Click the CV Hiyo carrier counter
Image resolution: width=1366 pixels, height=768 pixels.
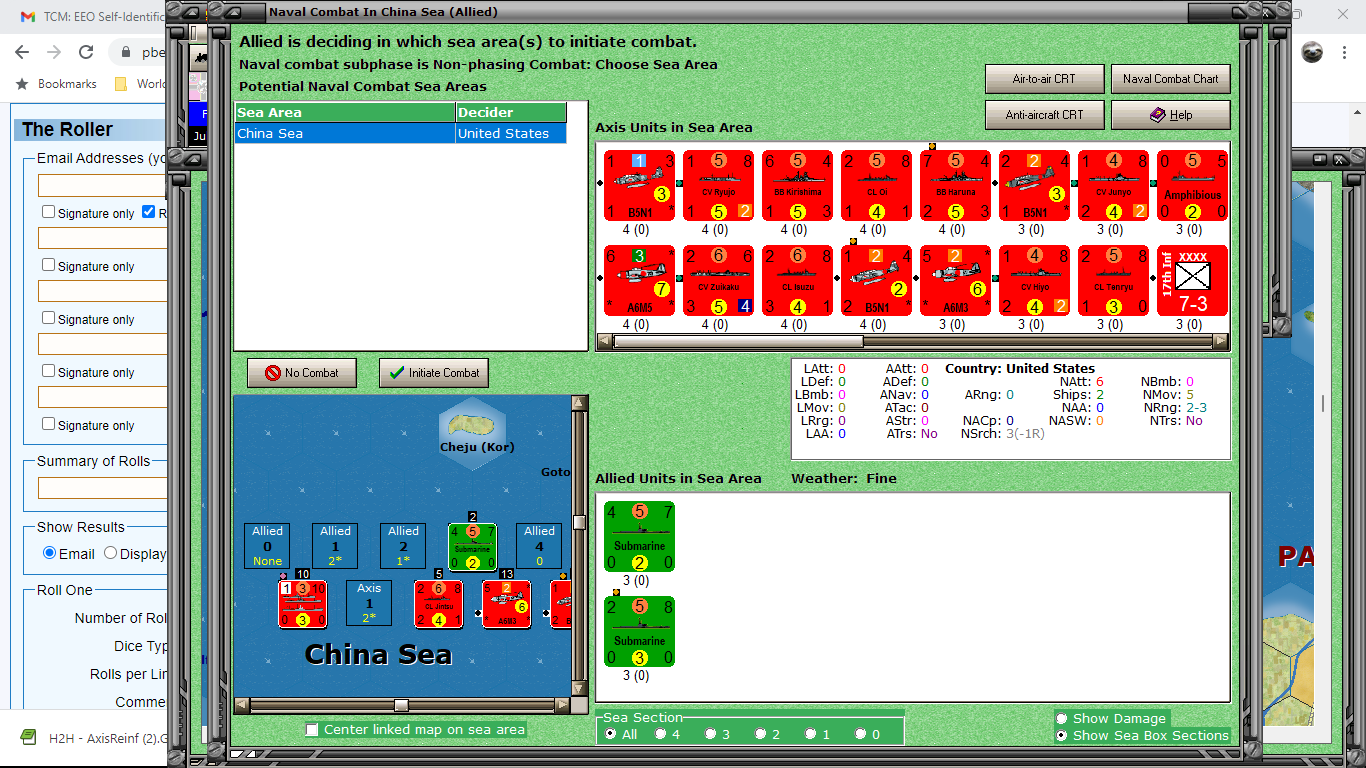click(x=1034, y=281)
